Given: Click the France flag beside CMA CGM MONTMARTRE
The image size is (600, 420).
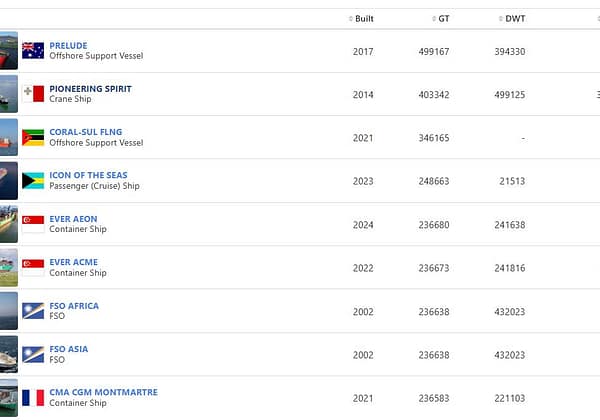Looking at the screenshot, I should 33,398.
